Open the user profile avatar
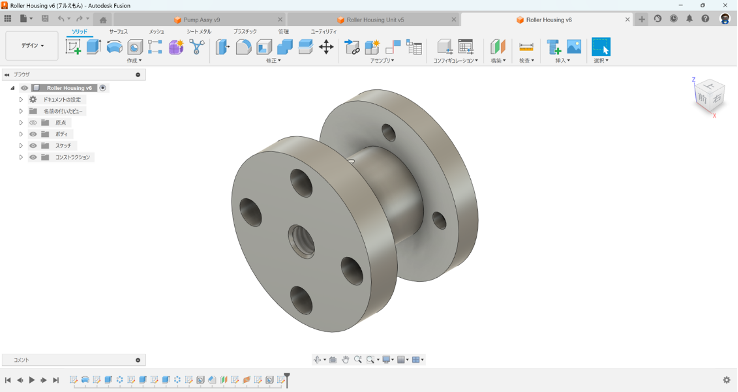This screenshot has width=738, height=392. (x=725, y=19)
